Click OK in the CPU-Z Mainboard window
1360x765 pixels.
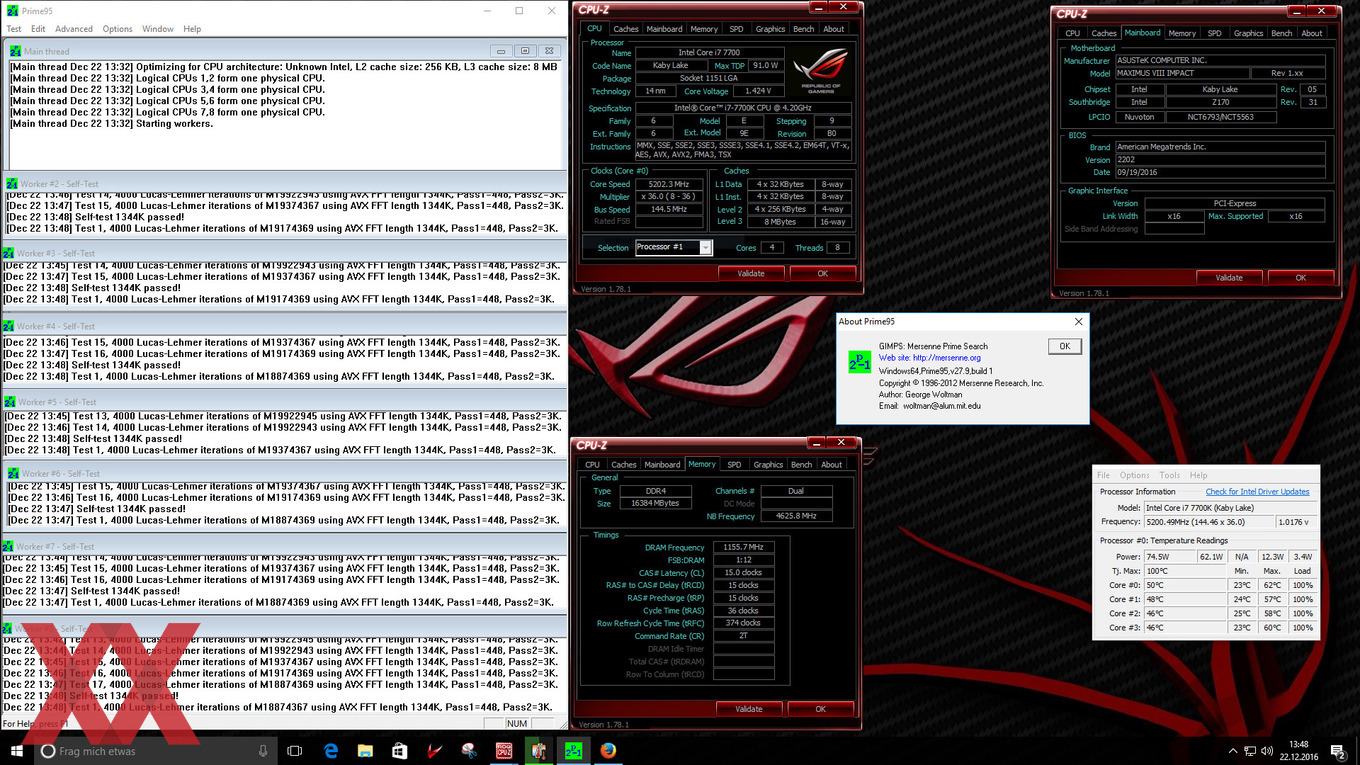click(1301, 277)
